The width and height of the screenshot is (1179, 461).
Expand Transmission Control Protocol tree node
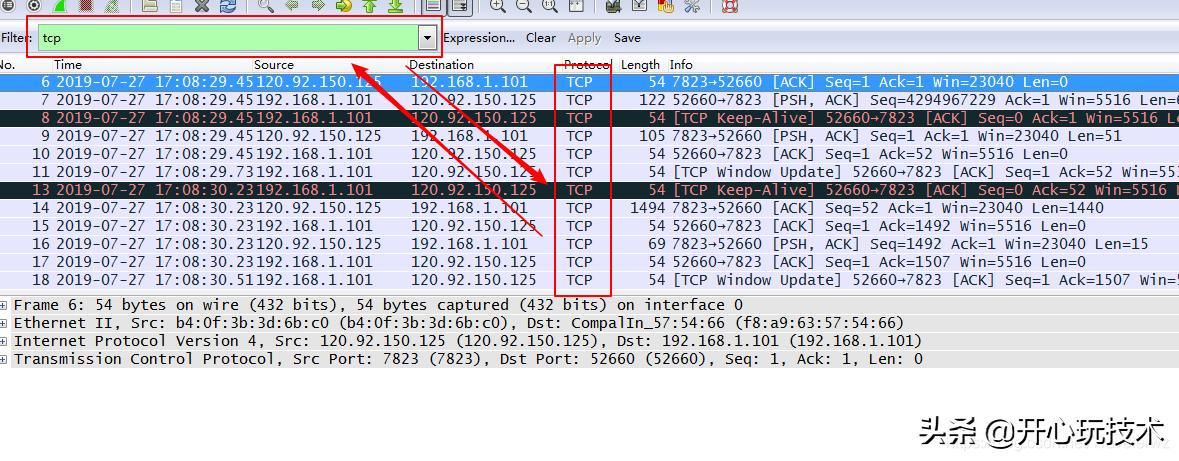point(6,359)
